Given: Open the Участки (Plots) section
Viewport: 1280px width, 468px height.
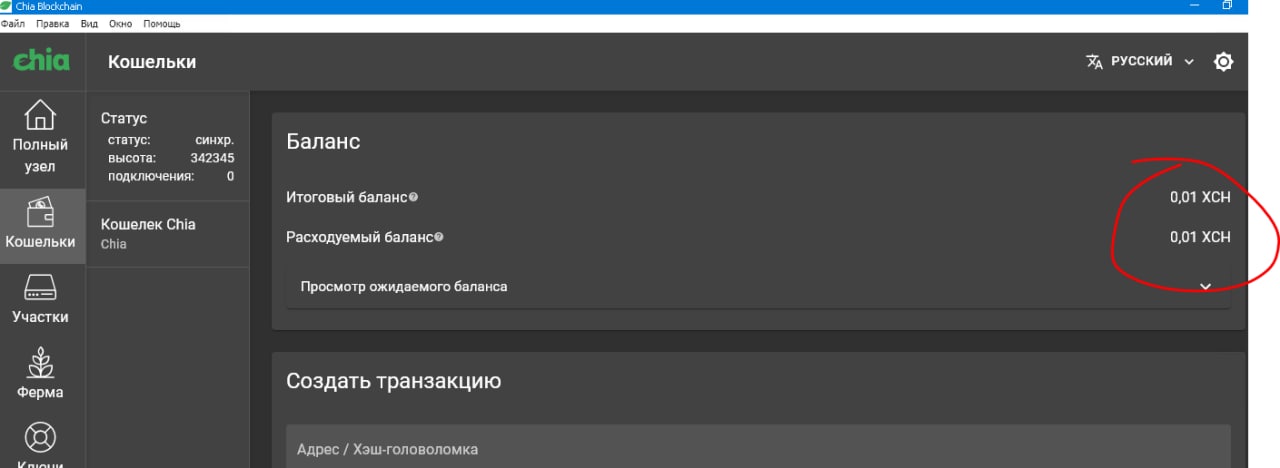Looking at the screenshot, I should pos(40,300).
